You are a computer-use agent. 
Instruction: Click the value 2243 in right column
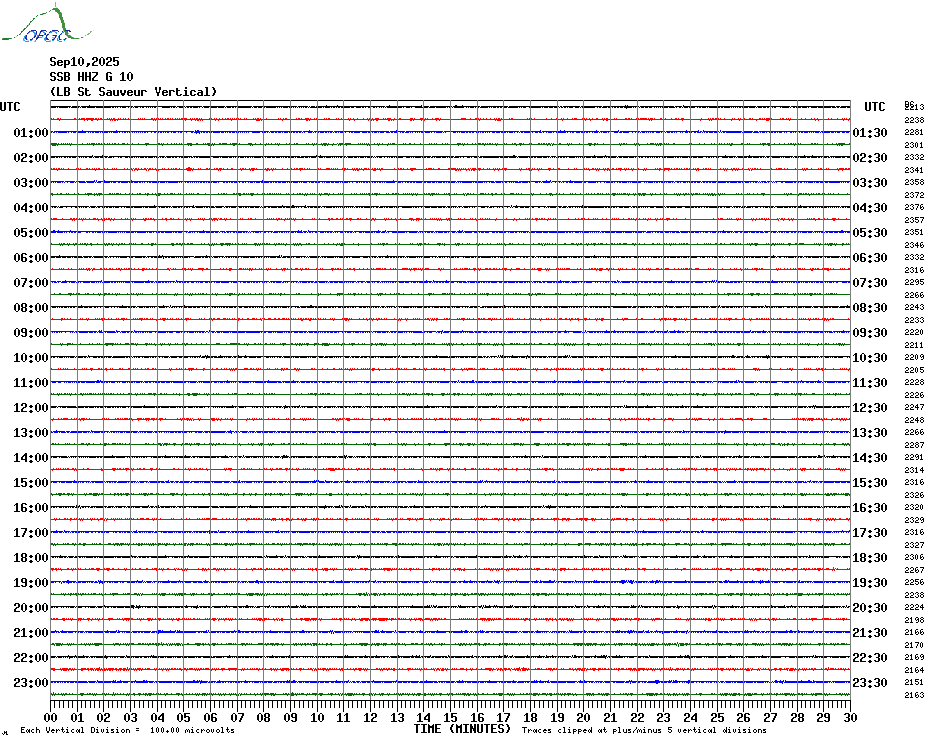tap(914, 307)
